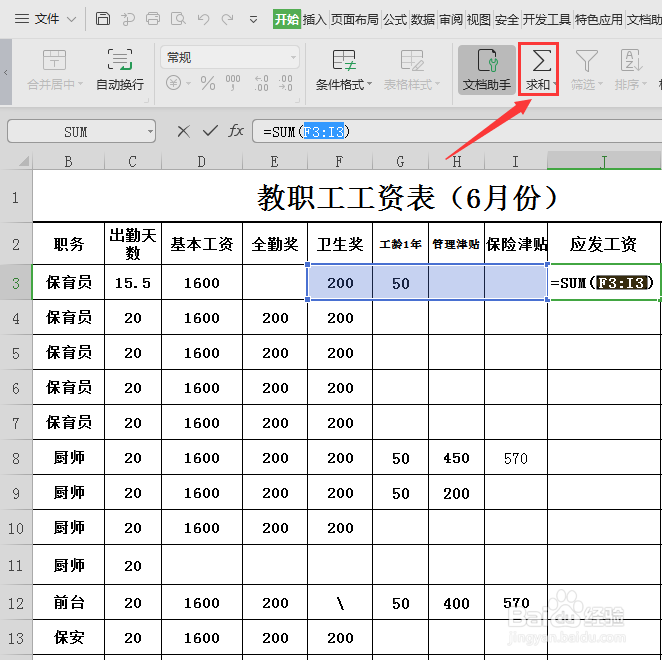662x660 pixels.
Task: Select column B header
Action: click(x=68, y=161)
